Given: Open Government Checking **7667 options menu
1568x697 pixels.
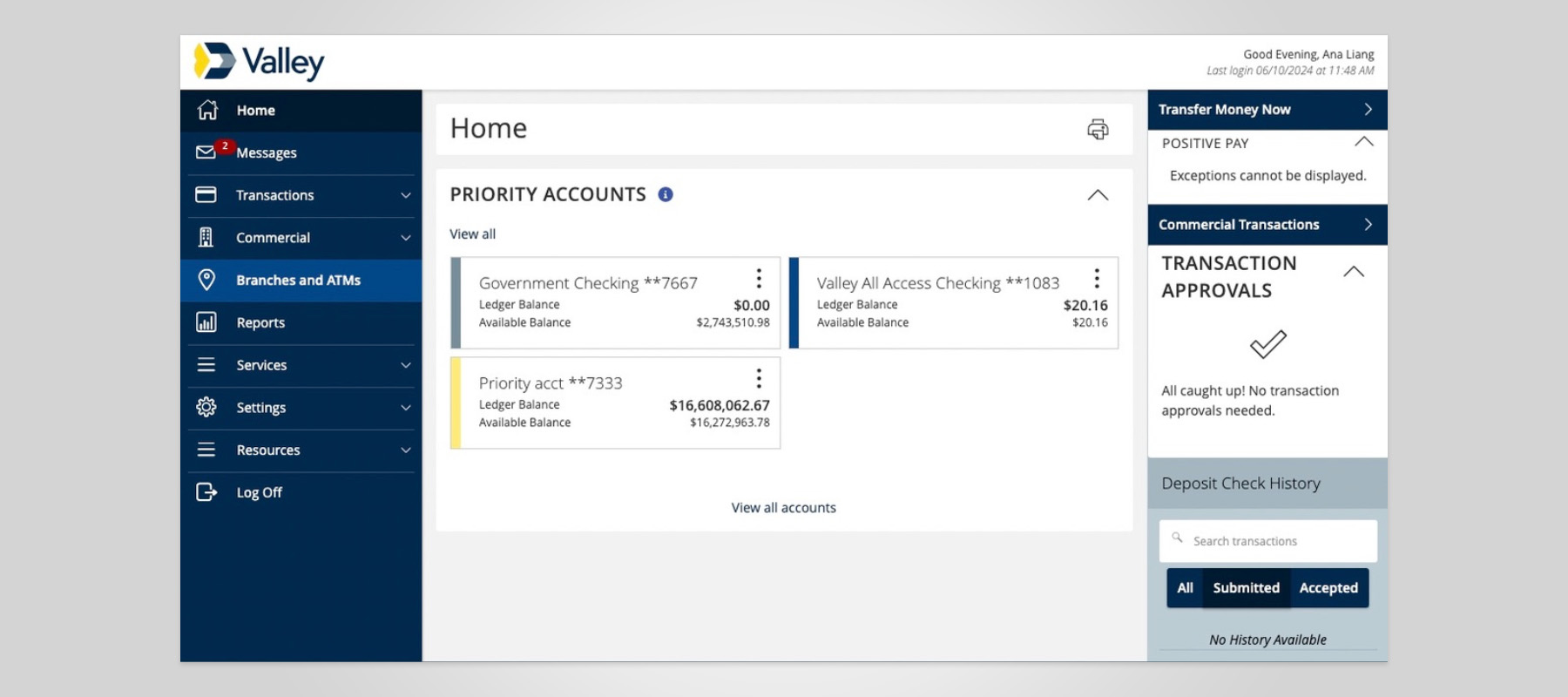Looking at the screenshot, I should (759, 278).
